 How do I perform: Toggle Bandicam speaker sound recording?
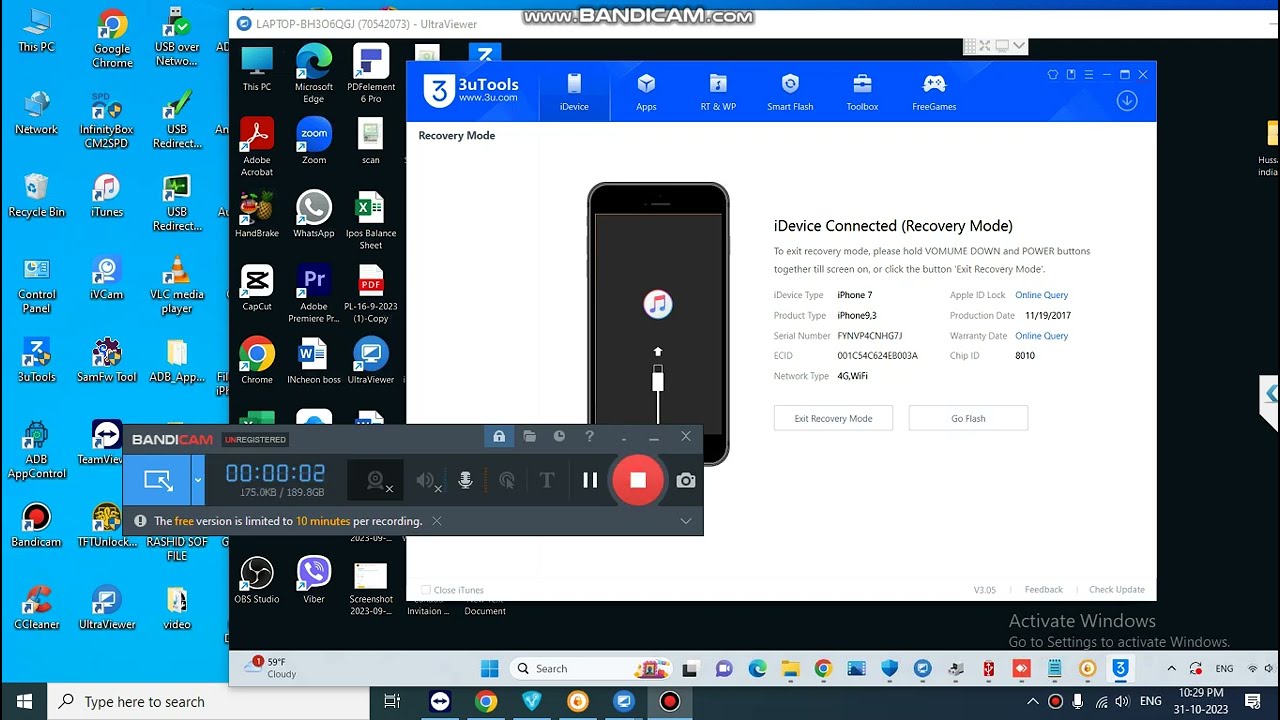[x=428, y=481]
